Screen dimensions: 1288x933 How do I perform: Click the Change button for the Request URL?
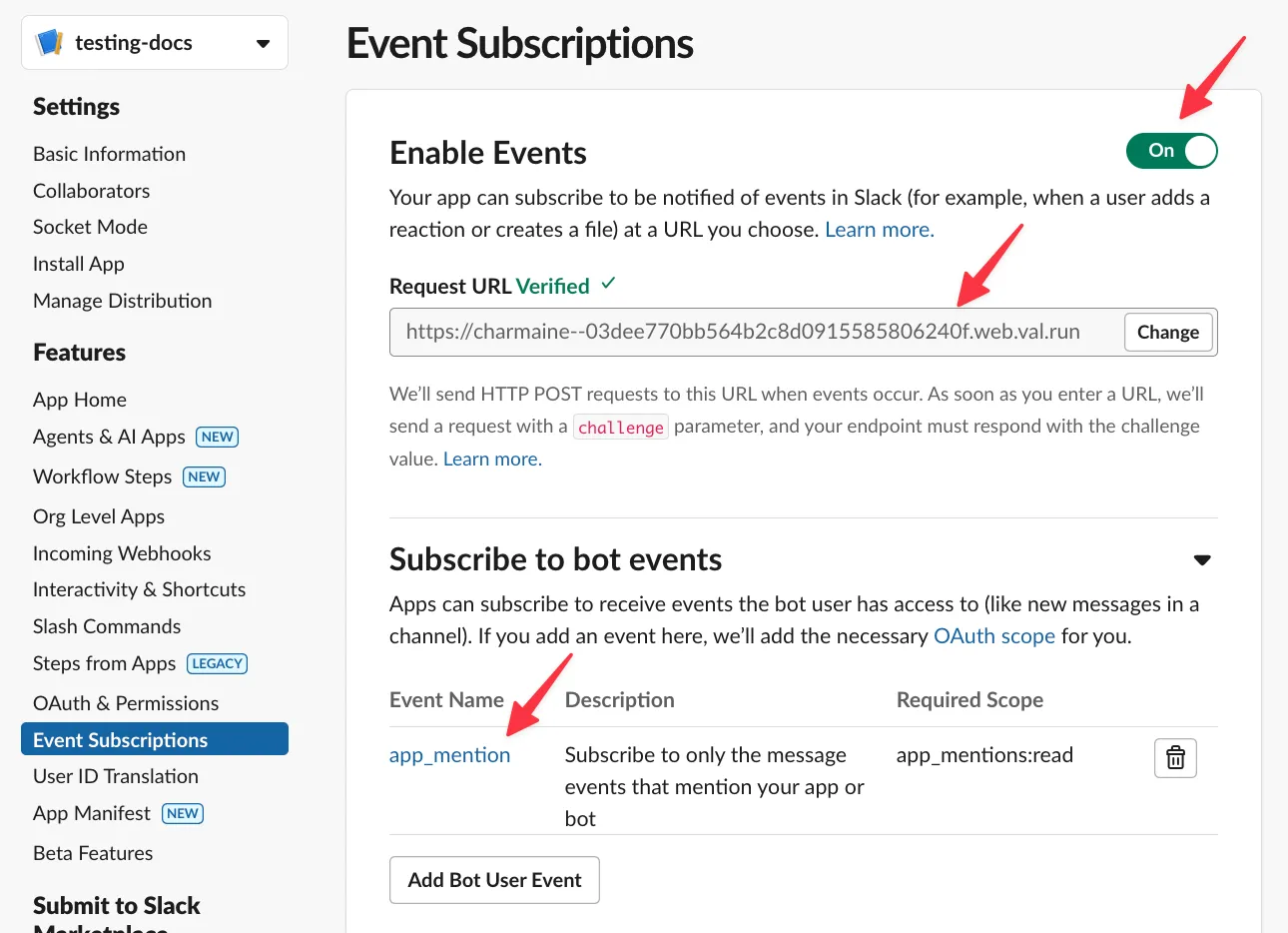pyautogui.click(x=1168, y=331)
